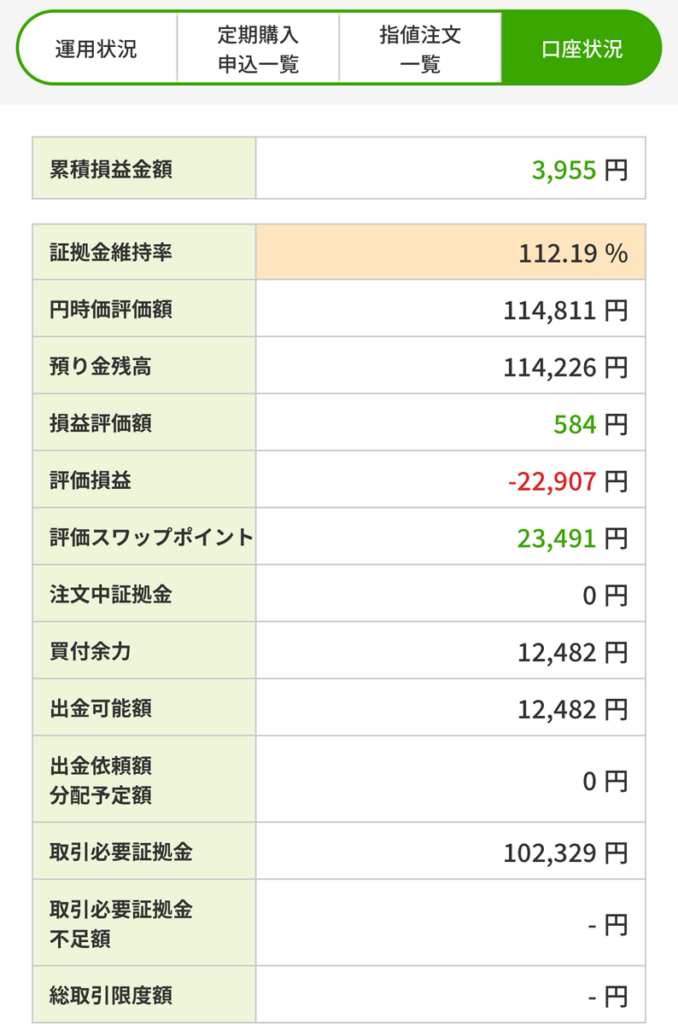
Task: Select the 取引必要証拠金 value 102,329 円
Action: pos(565,852)
